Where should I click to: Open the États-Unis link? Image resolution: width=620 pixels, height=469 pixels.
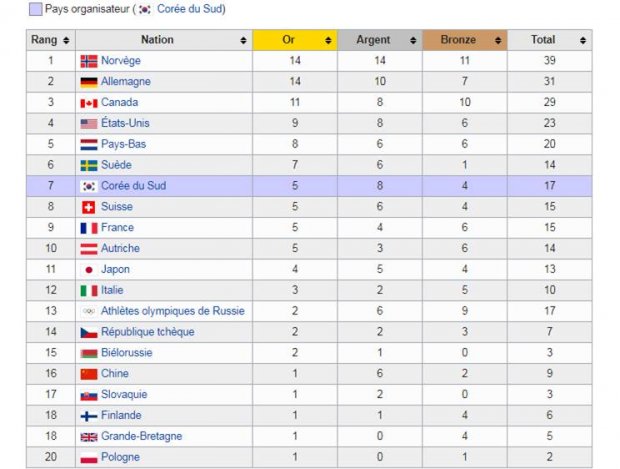click(x=125, y=124)
